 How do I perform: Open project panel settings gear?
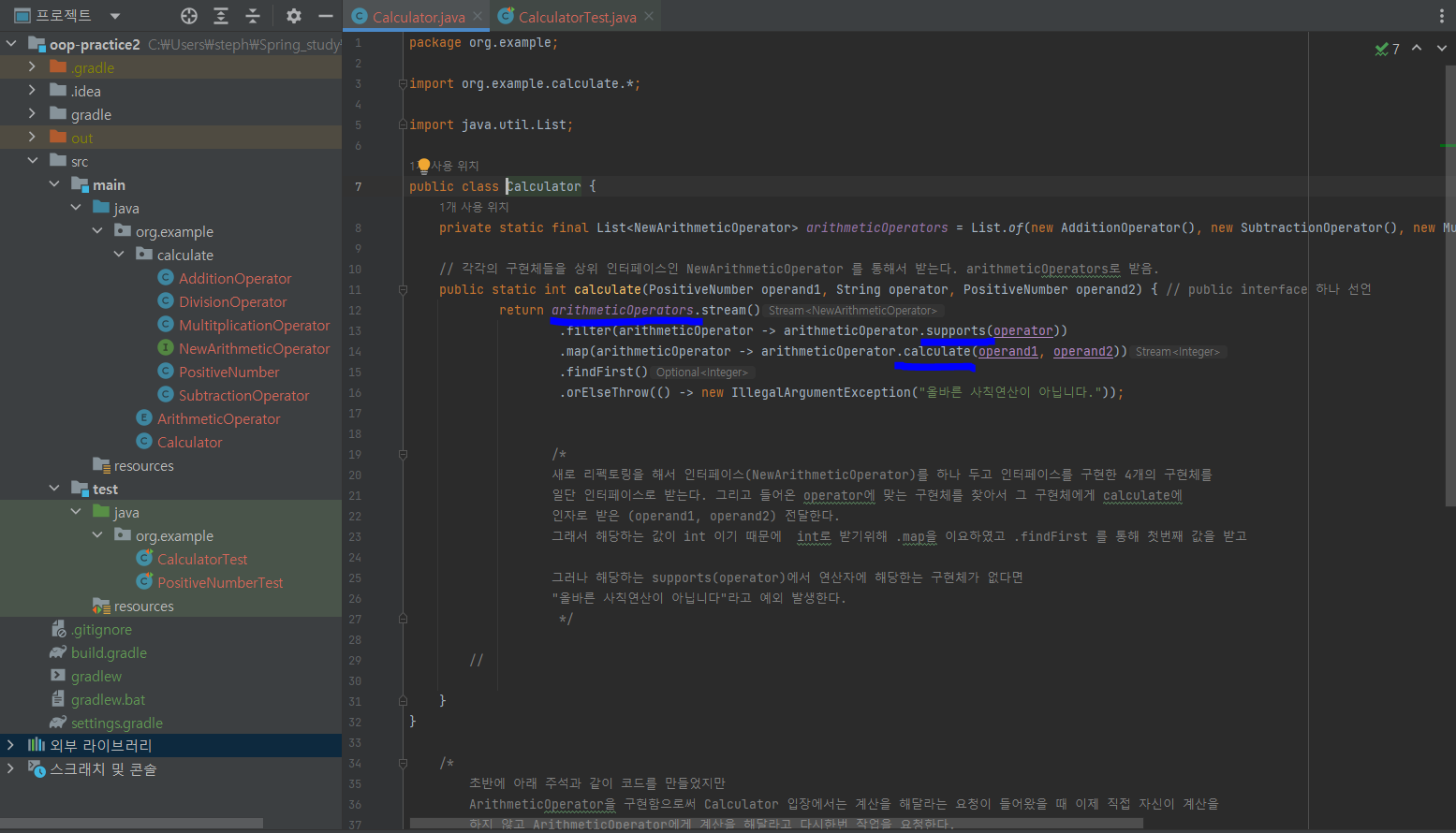coord(294,16)
